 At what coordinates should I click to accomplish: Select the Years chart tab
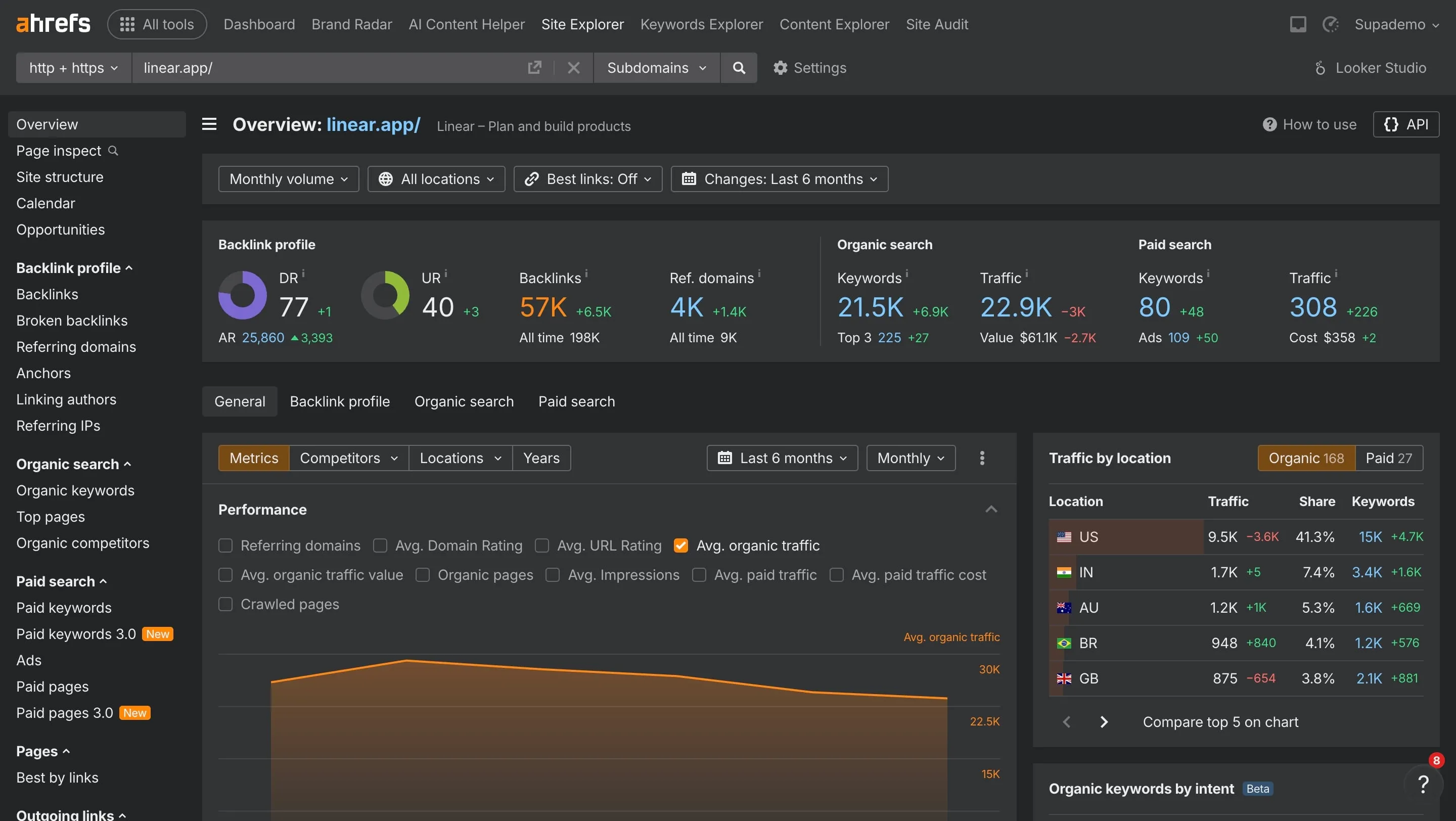point(541,458)
